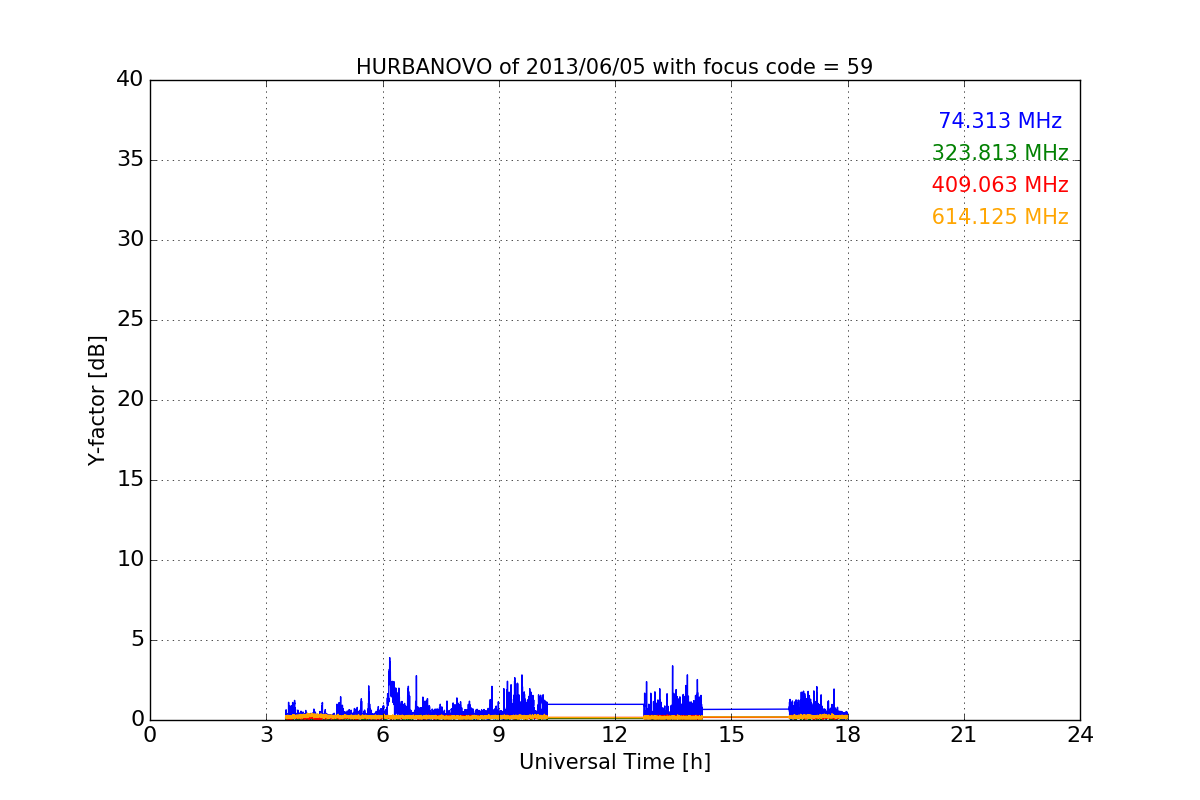Select the orange 614.125 MHz legend label
The image size is (1200, 800).
tap(1000, 217)
